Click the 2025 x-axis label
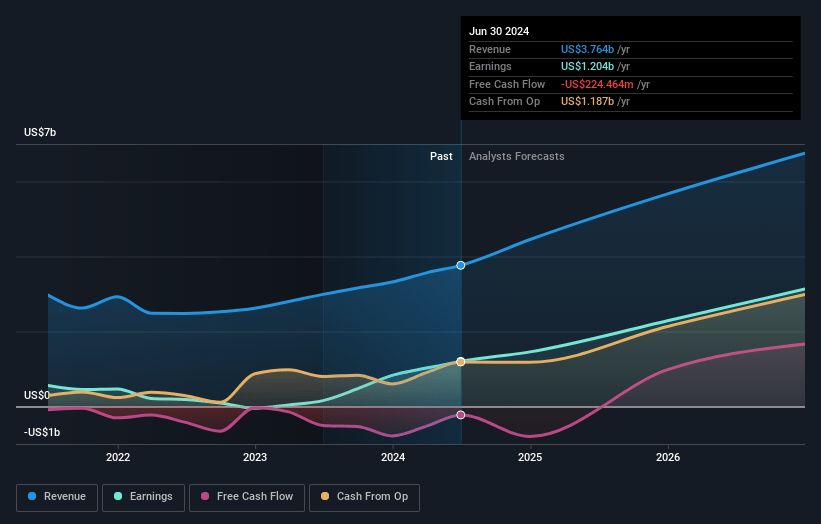821x524 pixels. coord(530,458)
